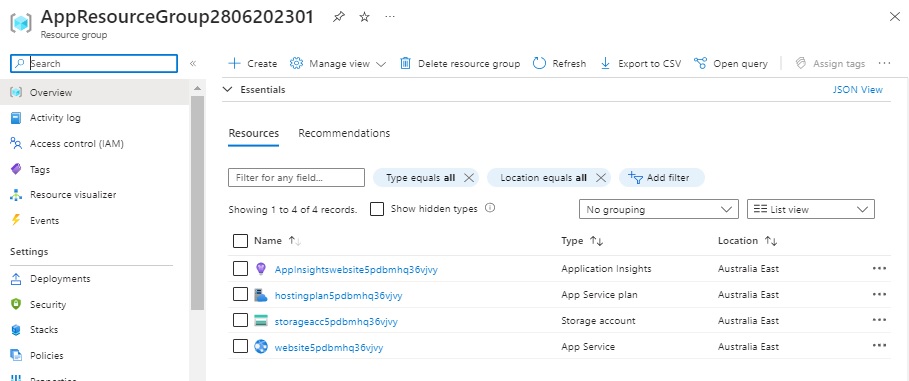Sort by the Name column arrows
The image size is (909, 381).
pos(294,241)
